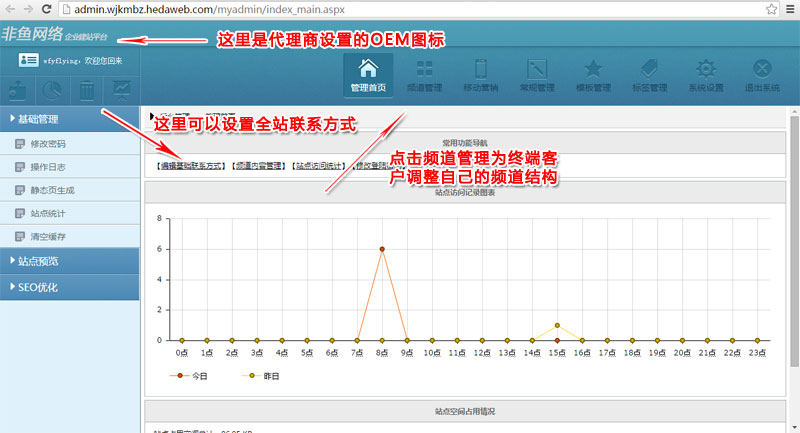Open the 管理首页 home icon

pyautogui.click(x=368, y=74)
